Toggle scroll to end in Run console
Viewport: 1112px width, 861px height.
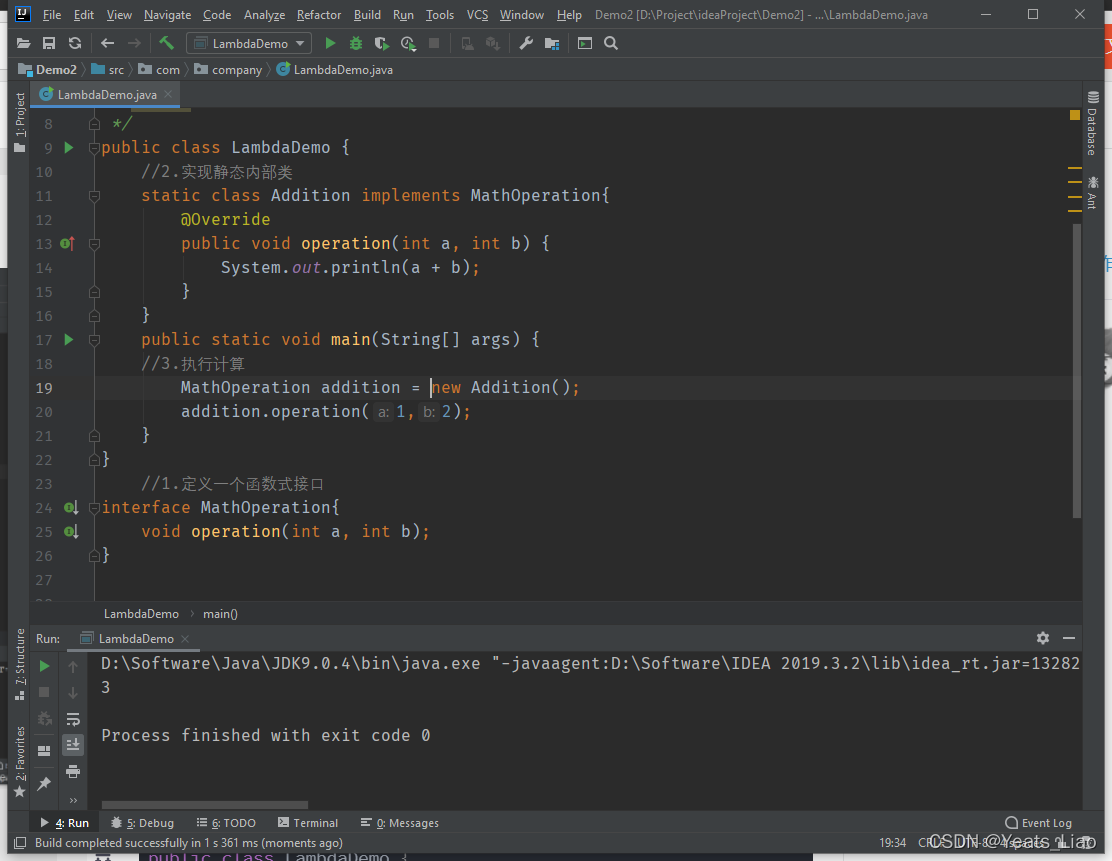tap(73, 745)
